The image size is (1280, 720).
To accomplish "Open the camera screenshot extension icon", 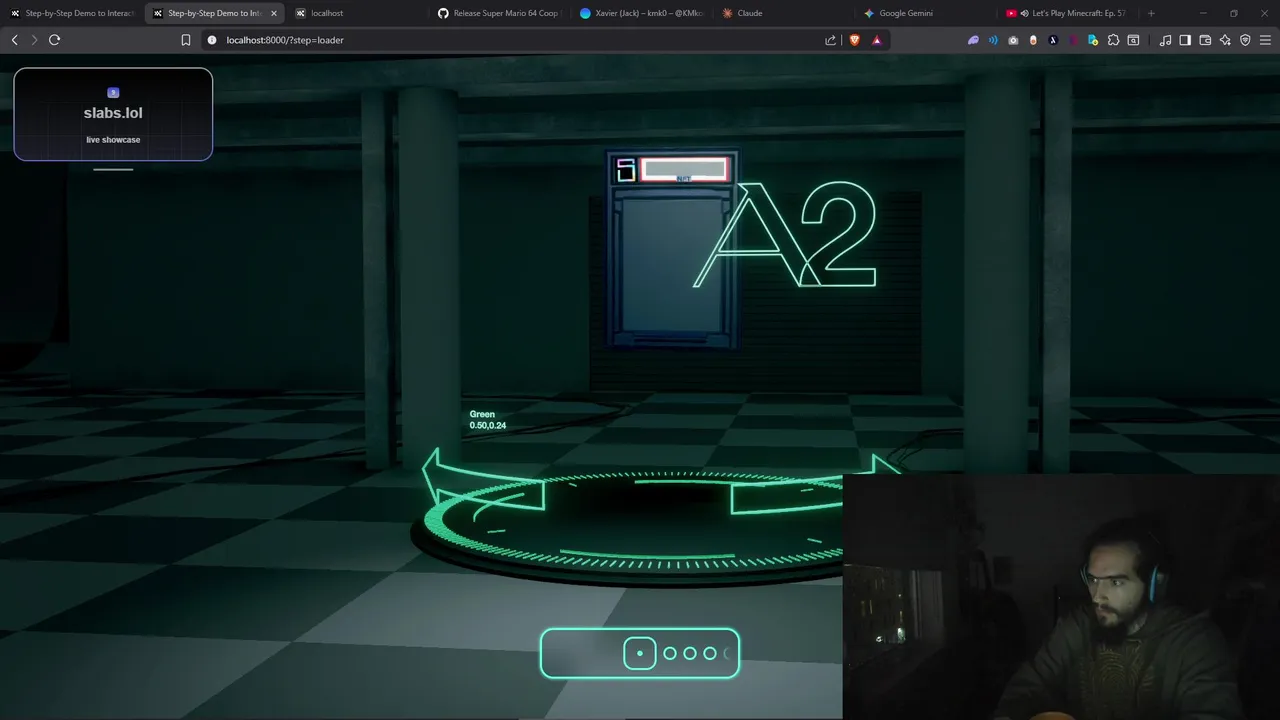I will [x=1013, y=40].
